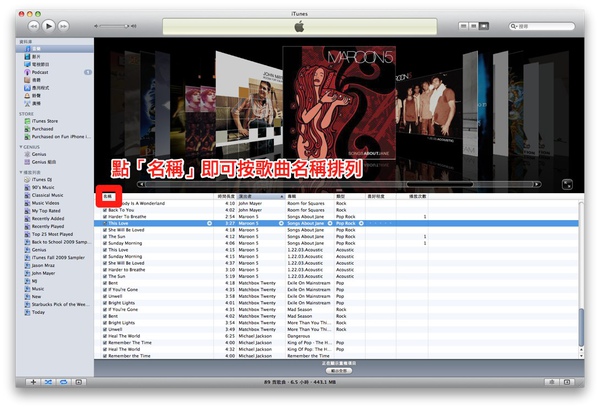Image resolution: width=600 pixels, height=409 pixels.
Task: Toggle repeat mode
Action: tap(64, 382)
